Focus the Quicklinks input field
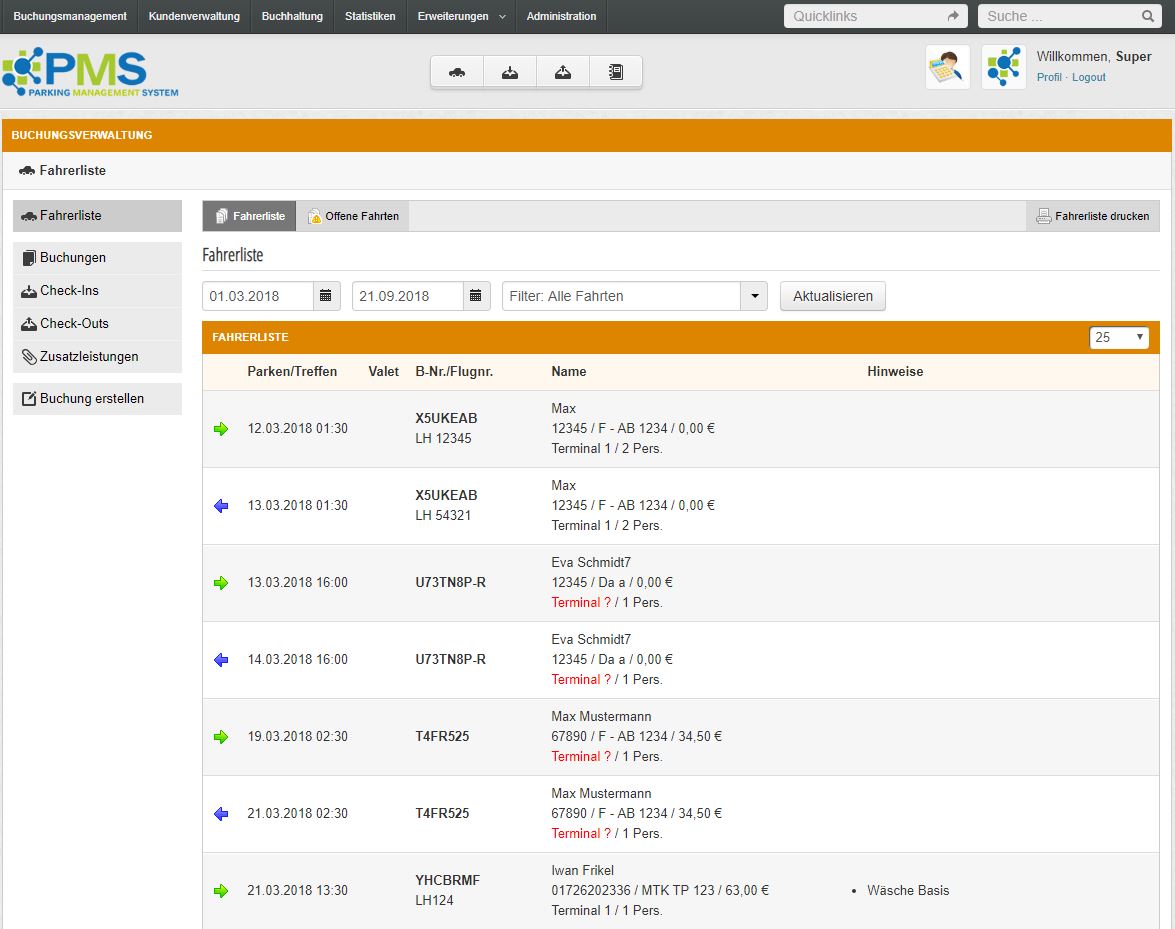This screenshot has height=929, width=1175. click(x=875, y=16)
